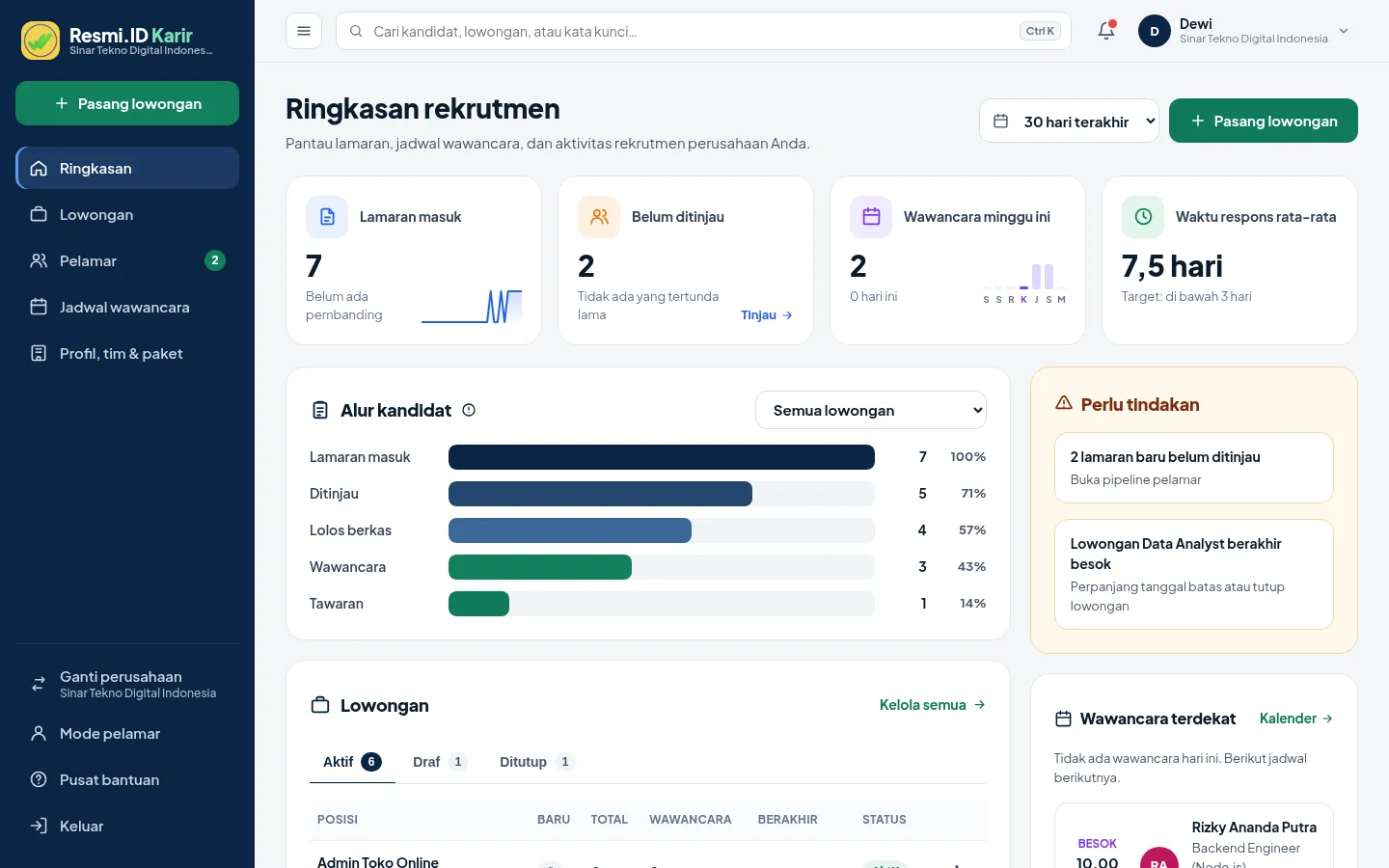Select the Draf tab

(x=440, y=762)
